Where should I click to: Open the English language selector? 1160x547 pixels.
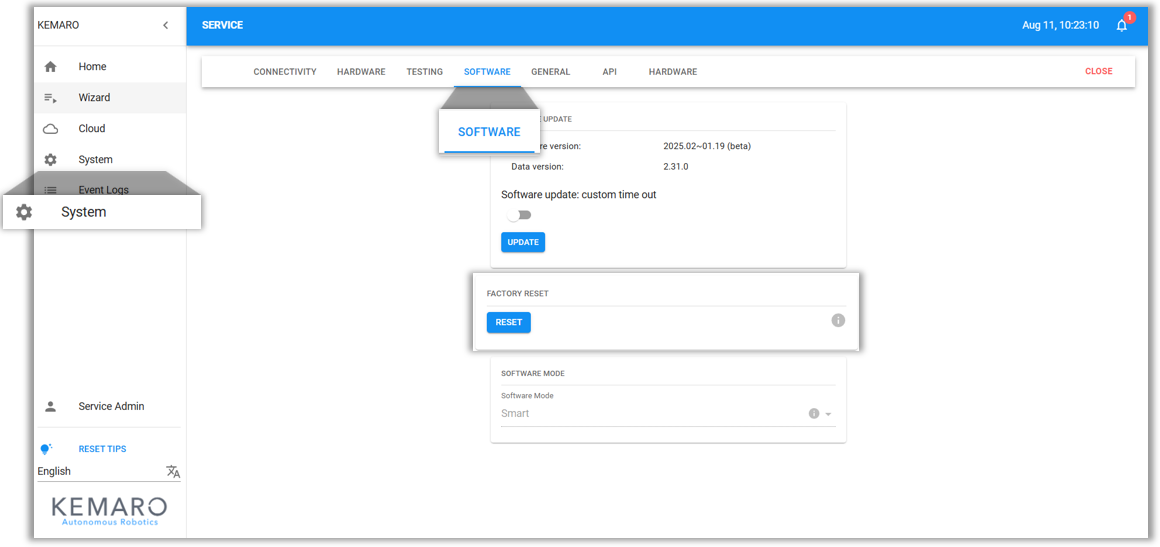[x=109, y=472]
